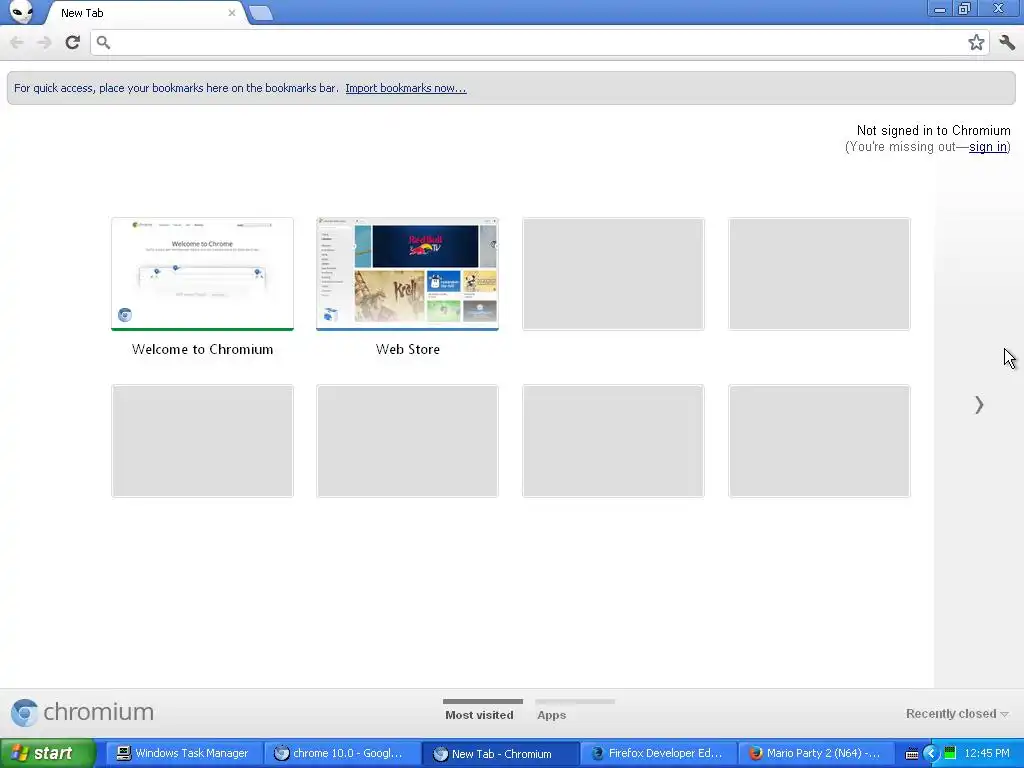This screenshot has height=768, width=1024.
Task: Bookmark this page with the star icon
Action: (x=976, y=42)
